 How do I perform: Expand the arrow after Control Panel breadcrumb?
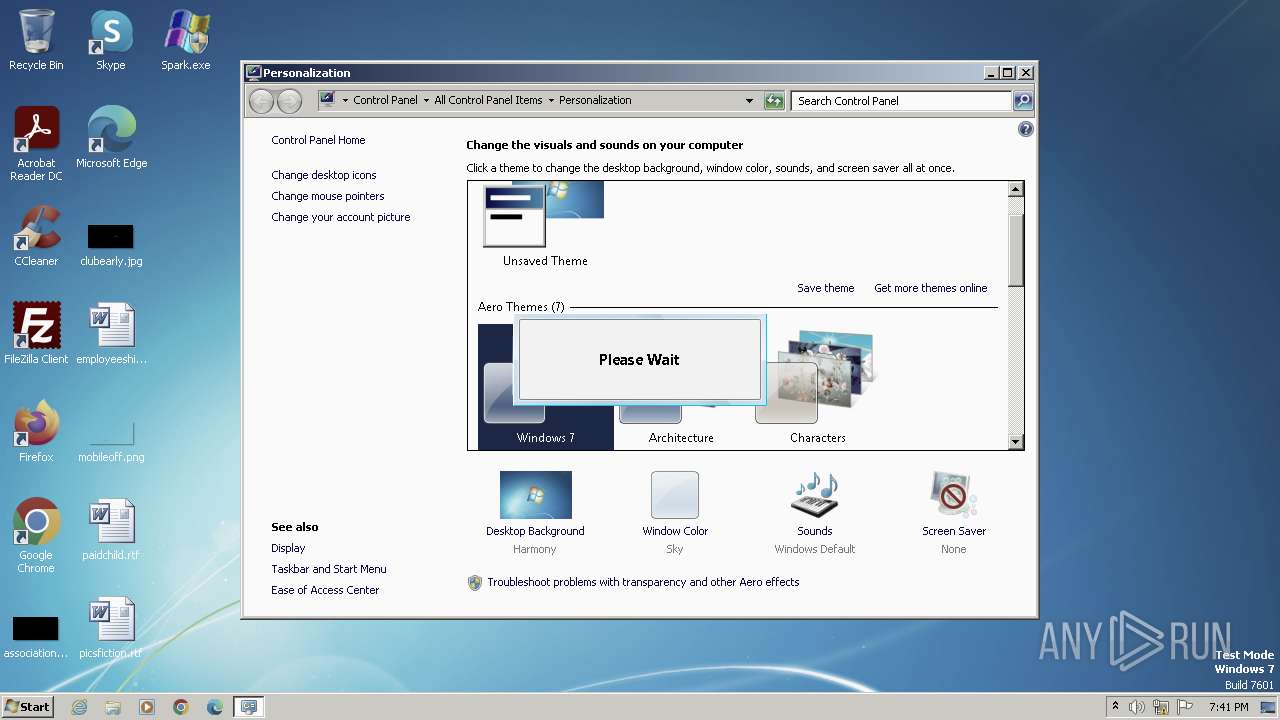pos(426,100)
